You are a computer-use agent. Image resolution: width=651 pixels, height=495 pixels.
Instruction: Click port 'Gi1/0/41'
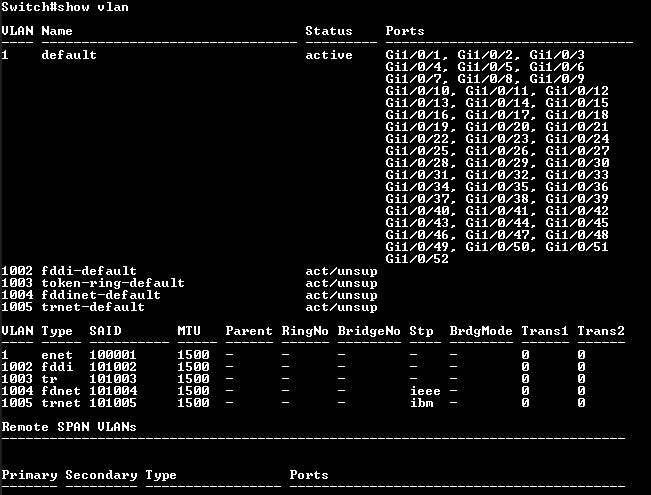coord(499,211)
